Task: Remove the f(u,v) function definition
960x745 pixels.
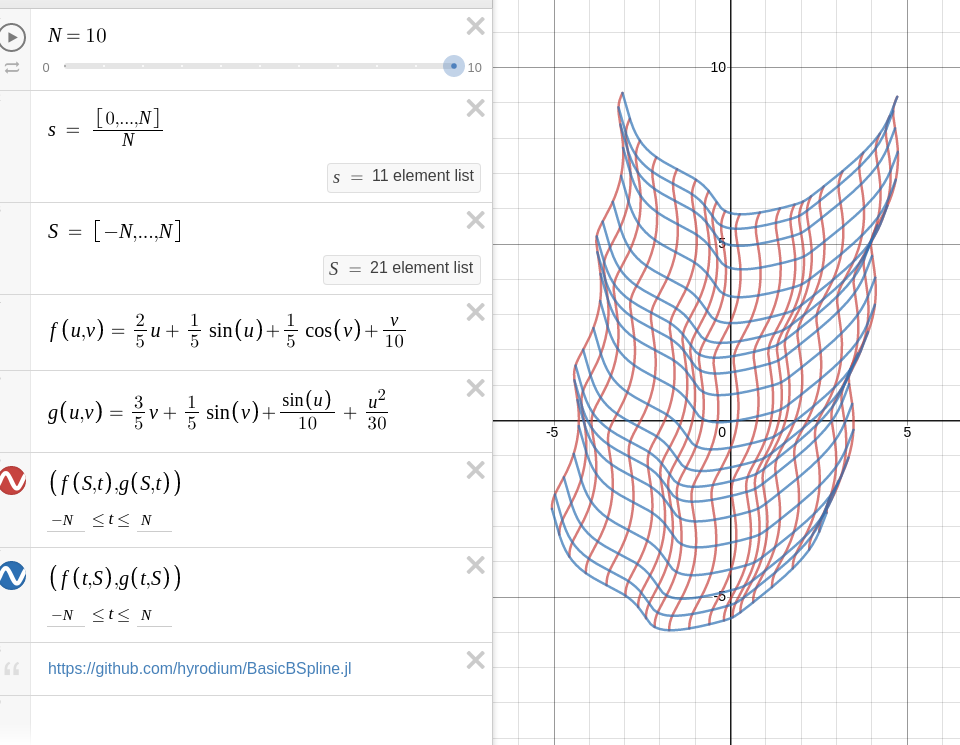Action: (x=475, y=312)
